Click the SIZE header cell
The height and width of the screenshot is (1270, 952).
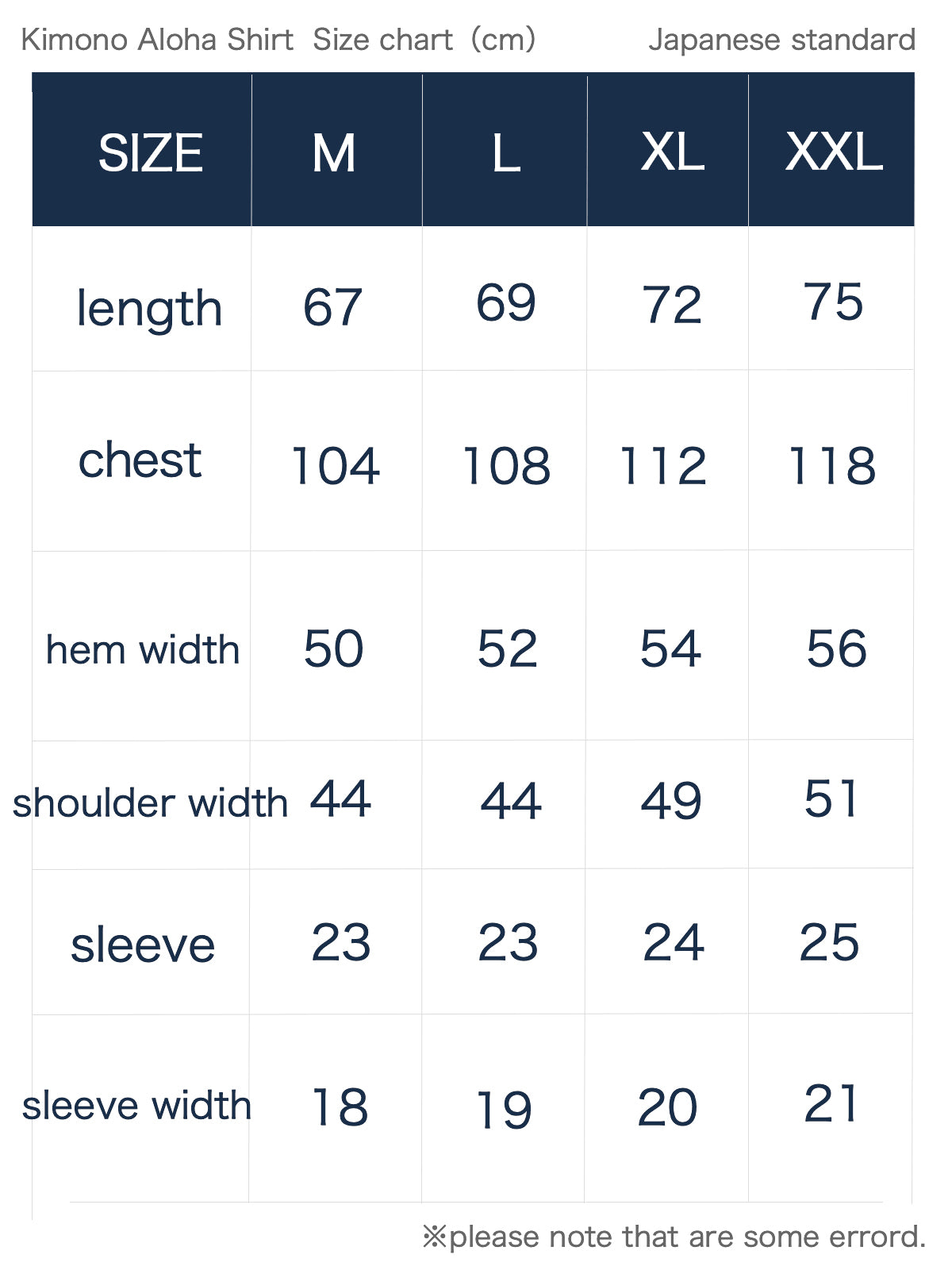click(142, 151)
